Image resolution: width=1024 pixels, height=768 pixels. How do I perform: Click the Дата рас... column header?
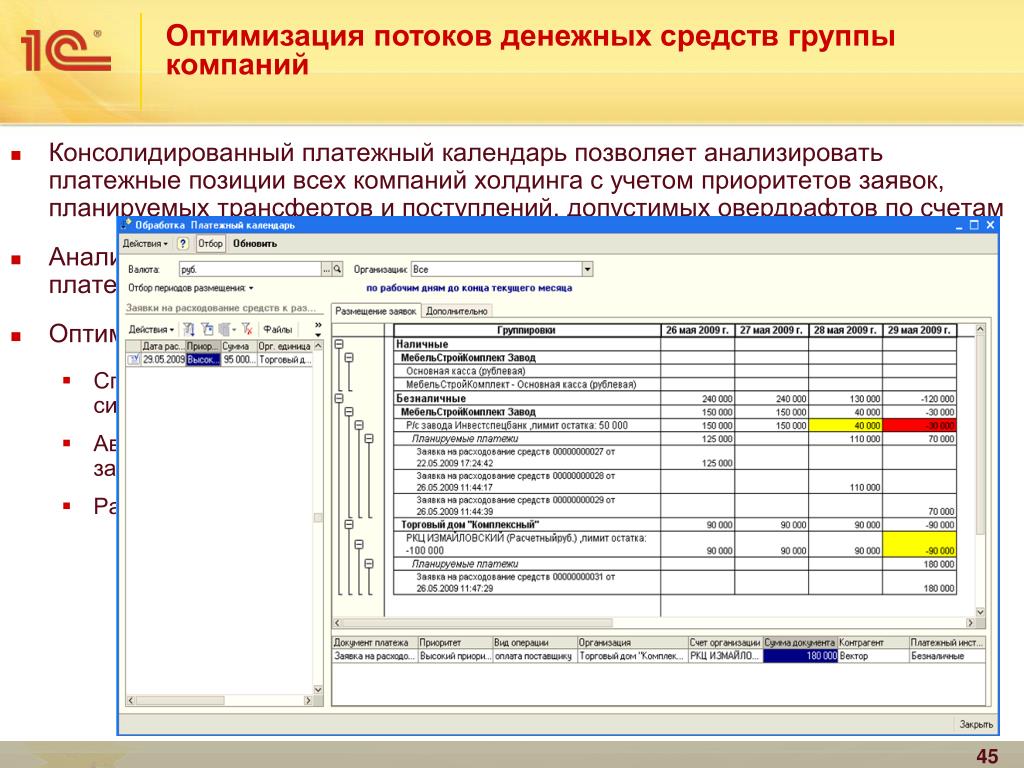(163, 346)
